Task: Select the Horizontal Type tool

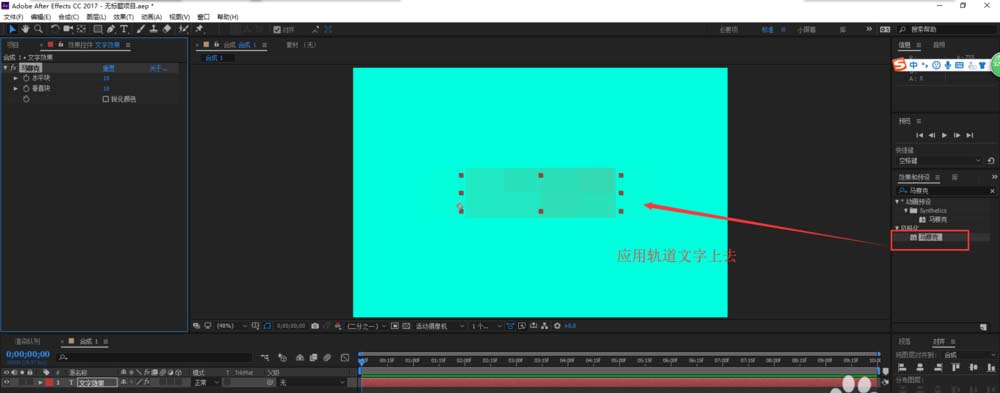Action: [124, 29]
